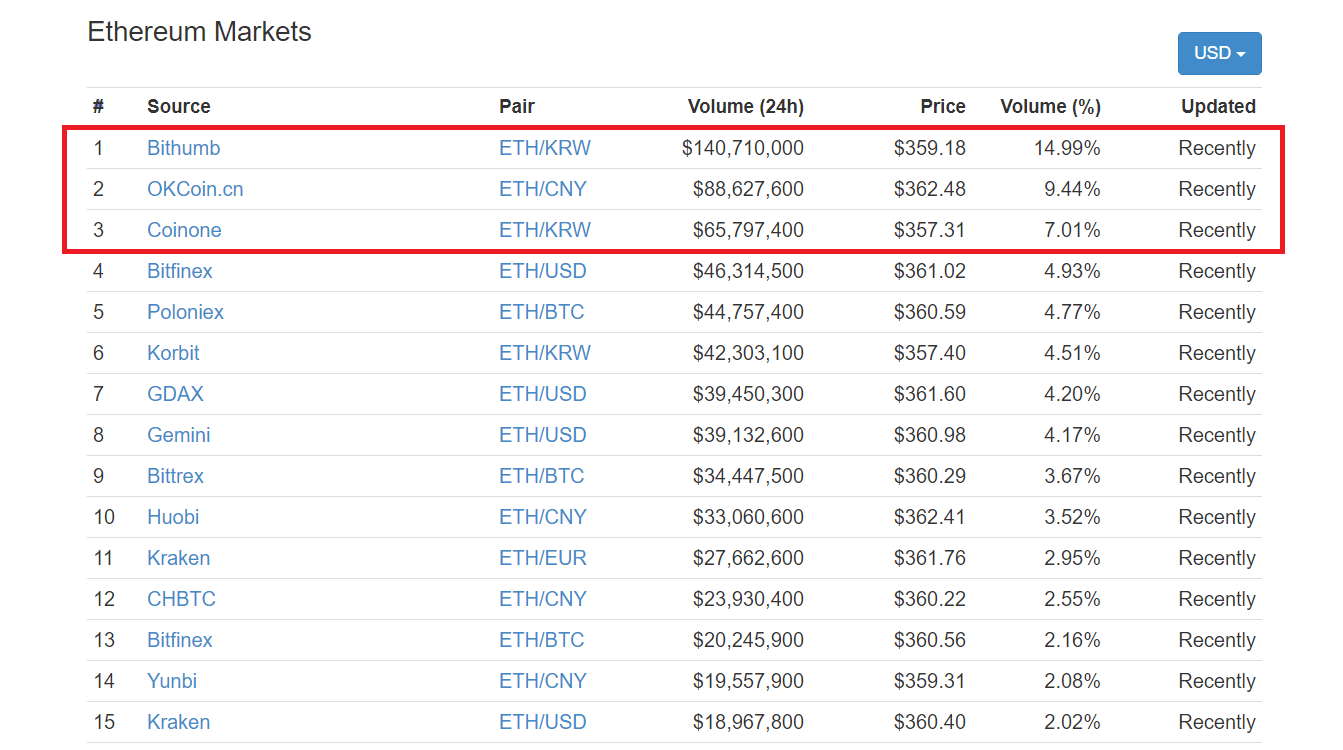Click Bithumb's ETH/KRW pair link
The image size is (1343, 750).
544,148
